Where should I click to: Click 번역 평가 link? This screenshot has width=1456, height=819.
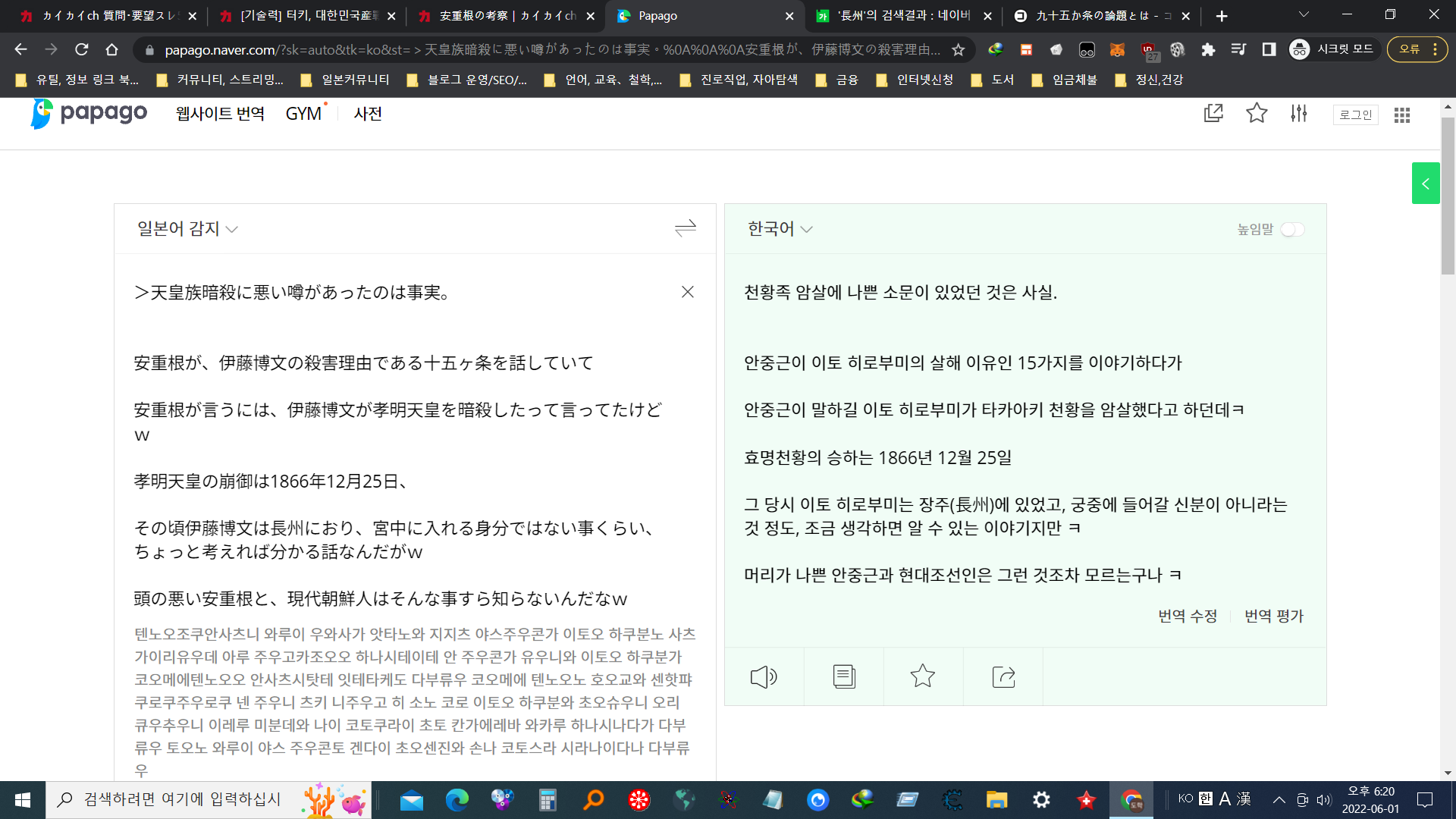1274,616
